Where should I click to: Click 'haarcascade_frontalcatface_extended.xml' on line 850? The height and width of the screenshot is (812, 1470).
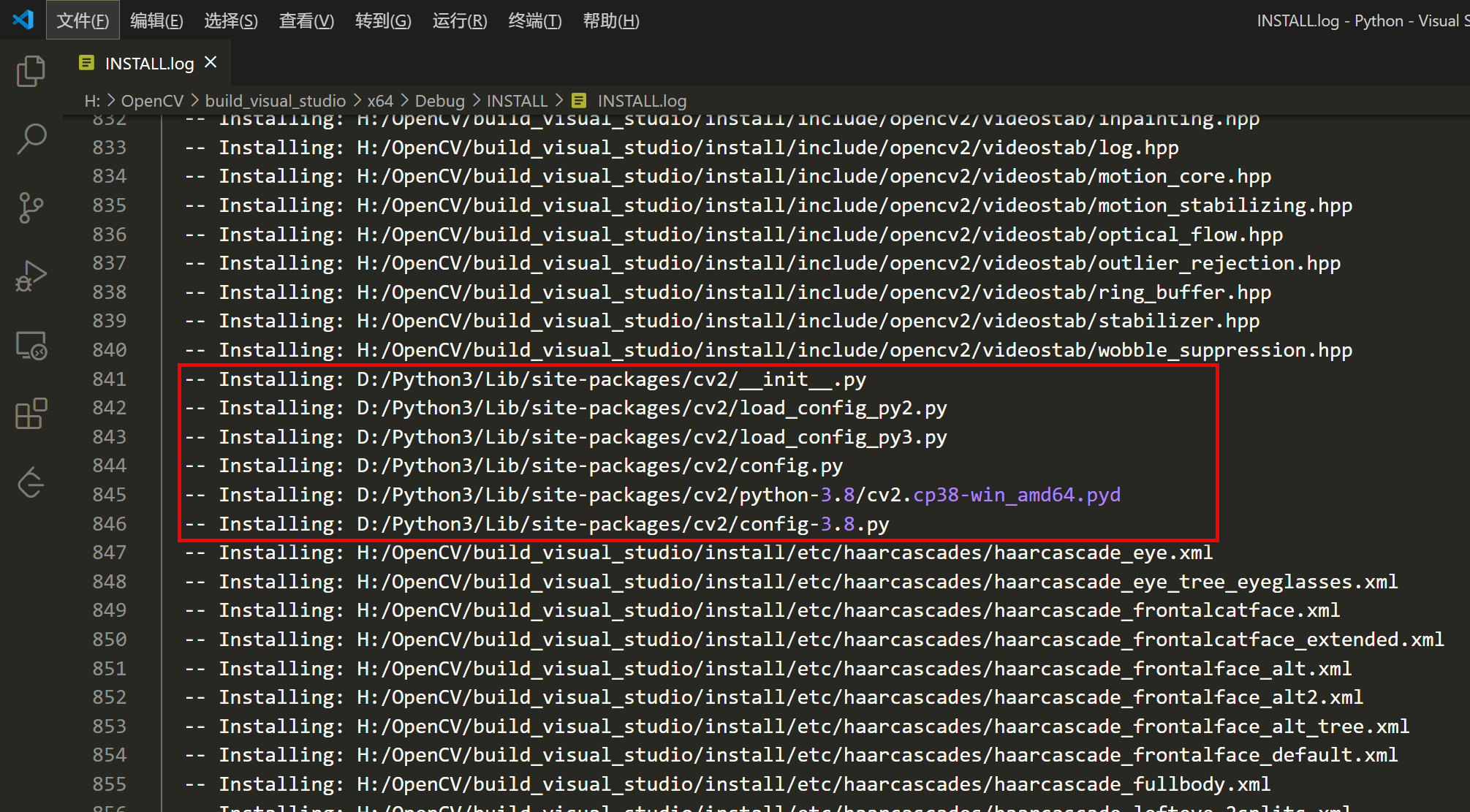1219,640
